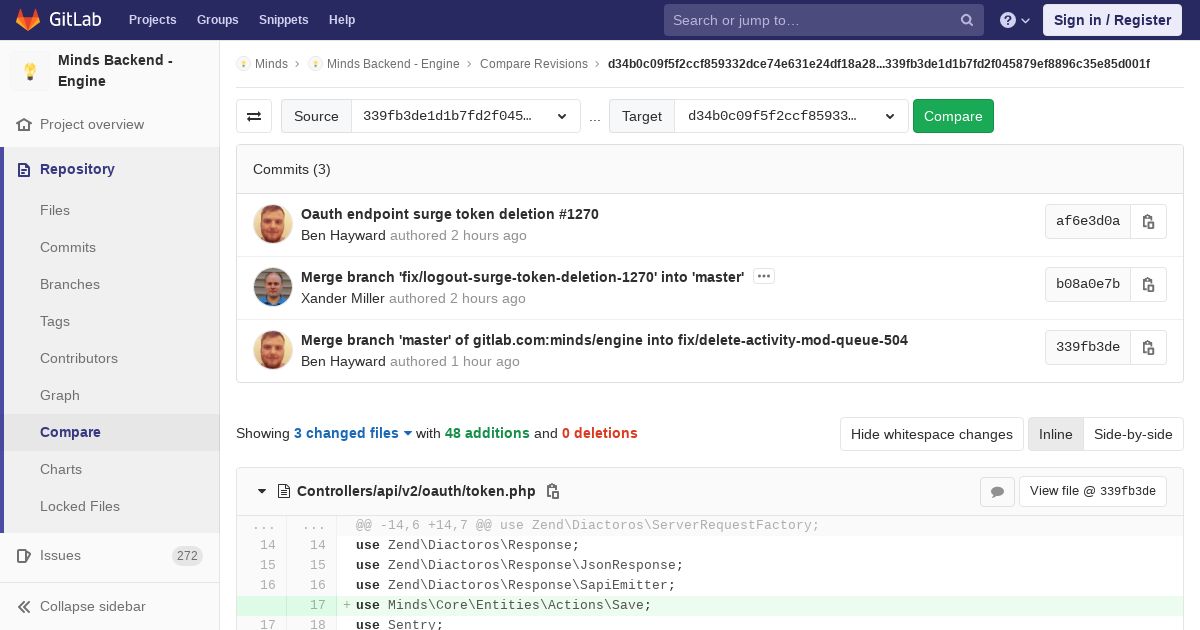Collapse the token.php diff section
1200x630 pixels.
[x=262, y=491]
